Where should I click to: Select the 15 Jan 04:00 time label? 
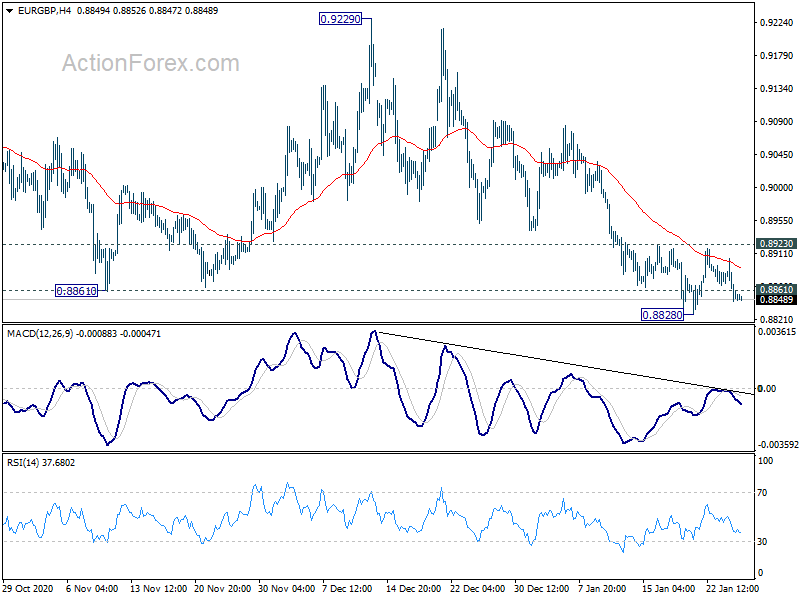(x=668, y=589)
